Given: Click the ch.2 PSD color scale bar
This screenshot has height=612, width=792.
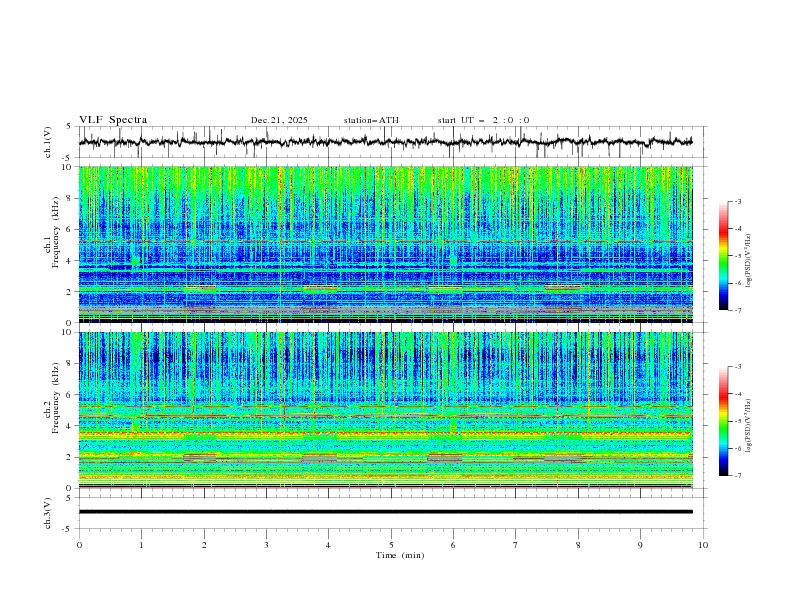Looking at the screenshot, I should [723, 421].
